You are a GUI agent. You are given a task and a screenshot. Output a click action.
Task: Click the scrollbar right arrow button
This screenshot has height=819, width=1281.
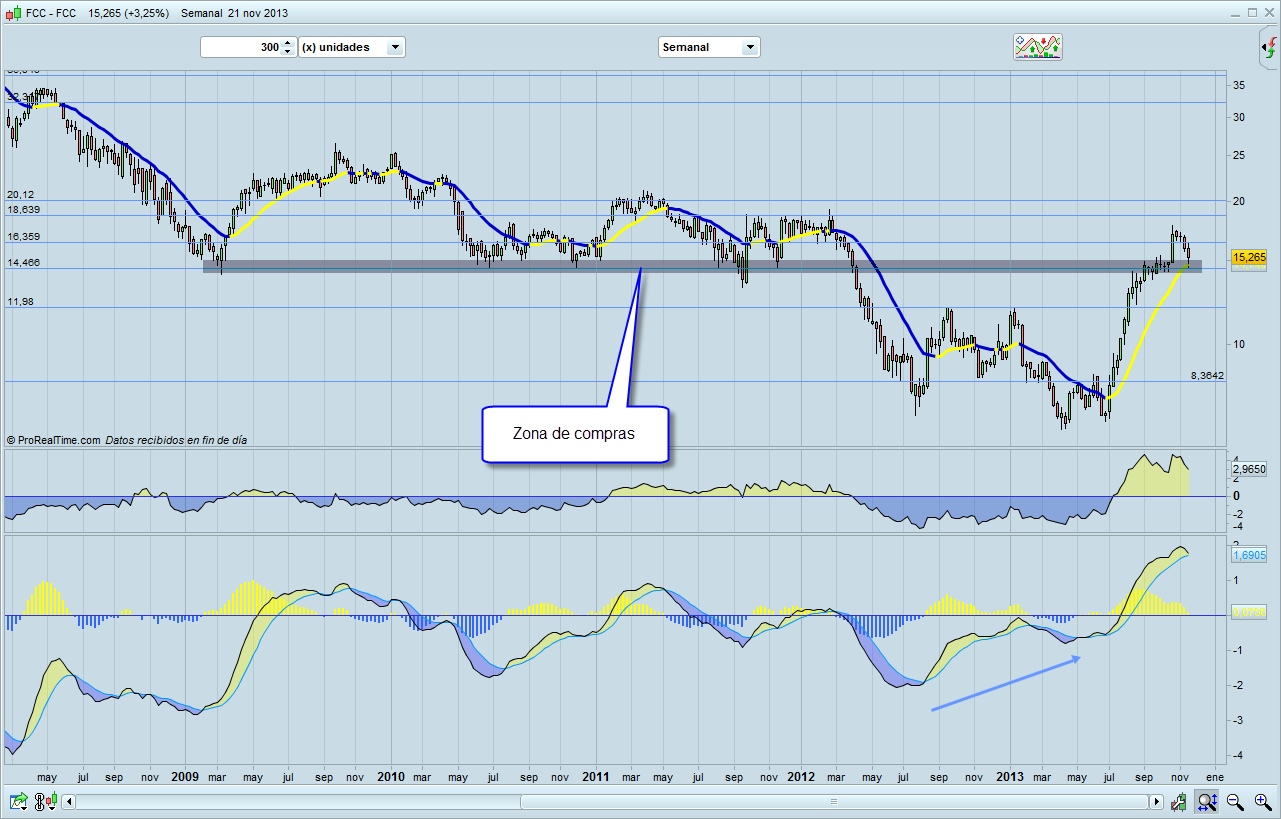pyautogui.click(x=1156, y=801)
